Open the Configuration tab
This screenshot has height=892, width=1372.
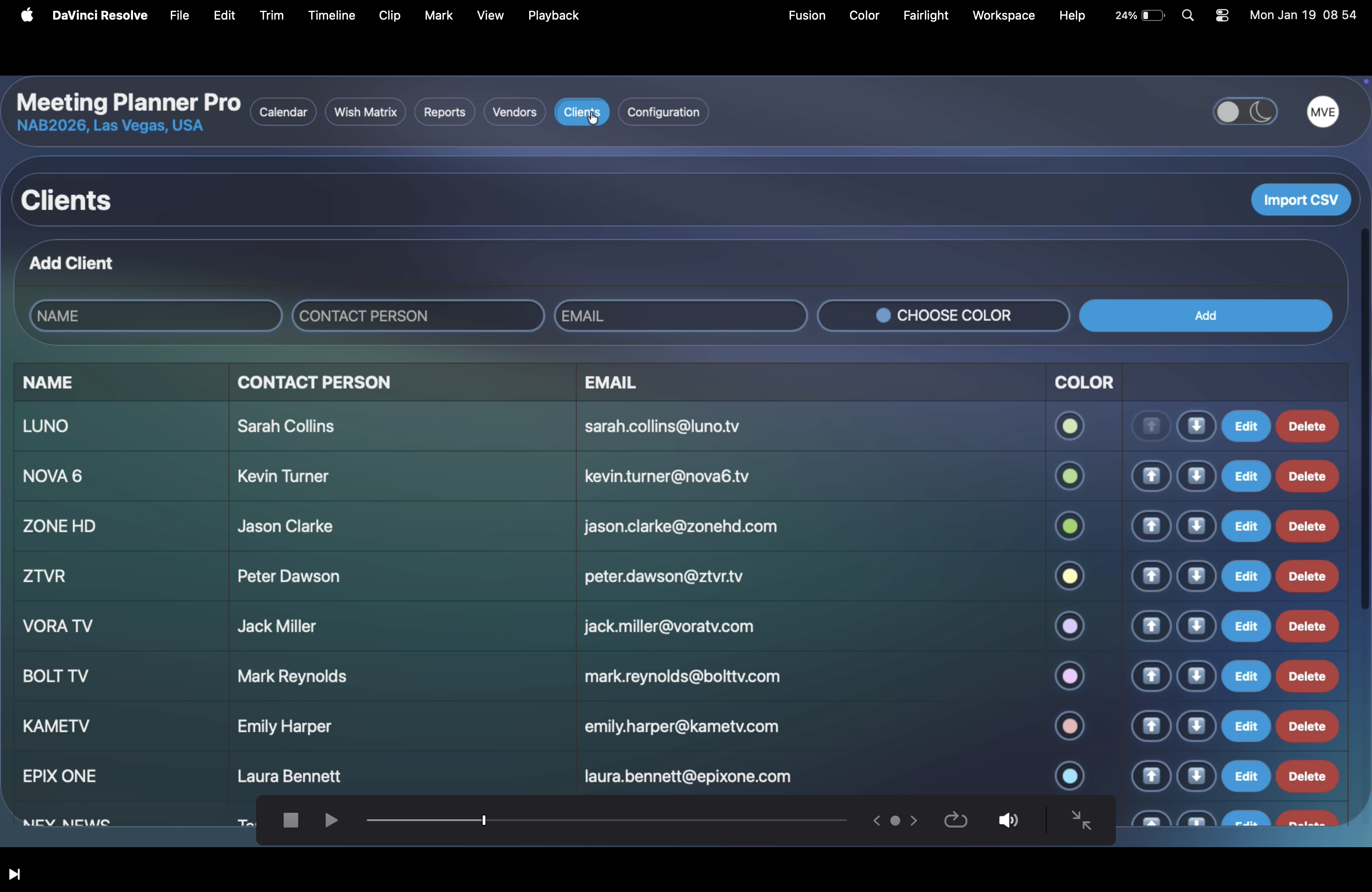click(664, 112)
